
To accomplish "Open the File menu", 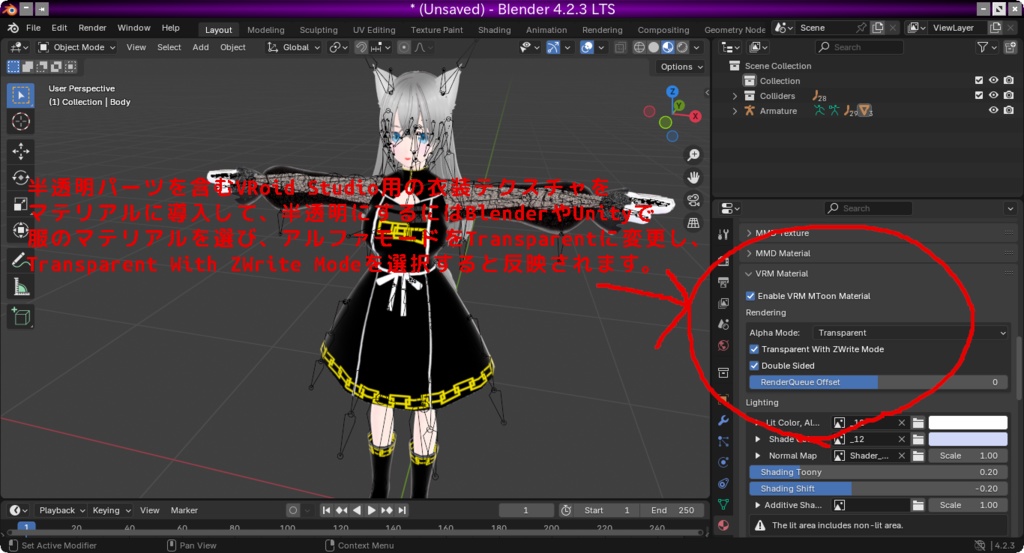I will point(33,28).
